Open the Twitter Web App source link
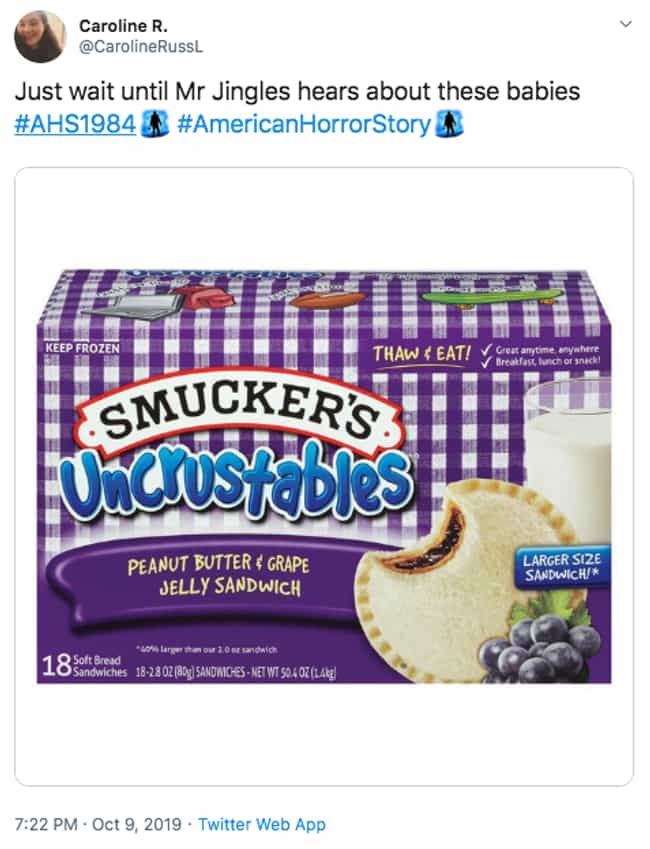Viewport: 650px width, 849px height. pos(262,824)
